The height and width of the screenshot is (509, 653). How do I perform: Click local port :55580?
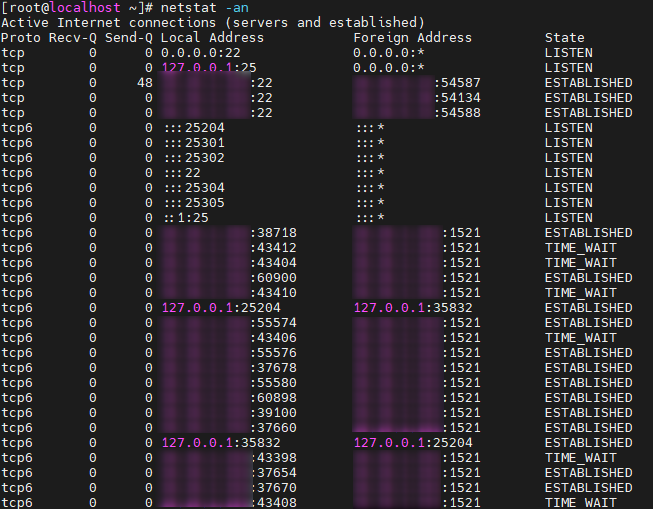pos(273,383)
